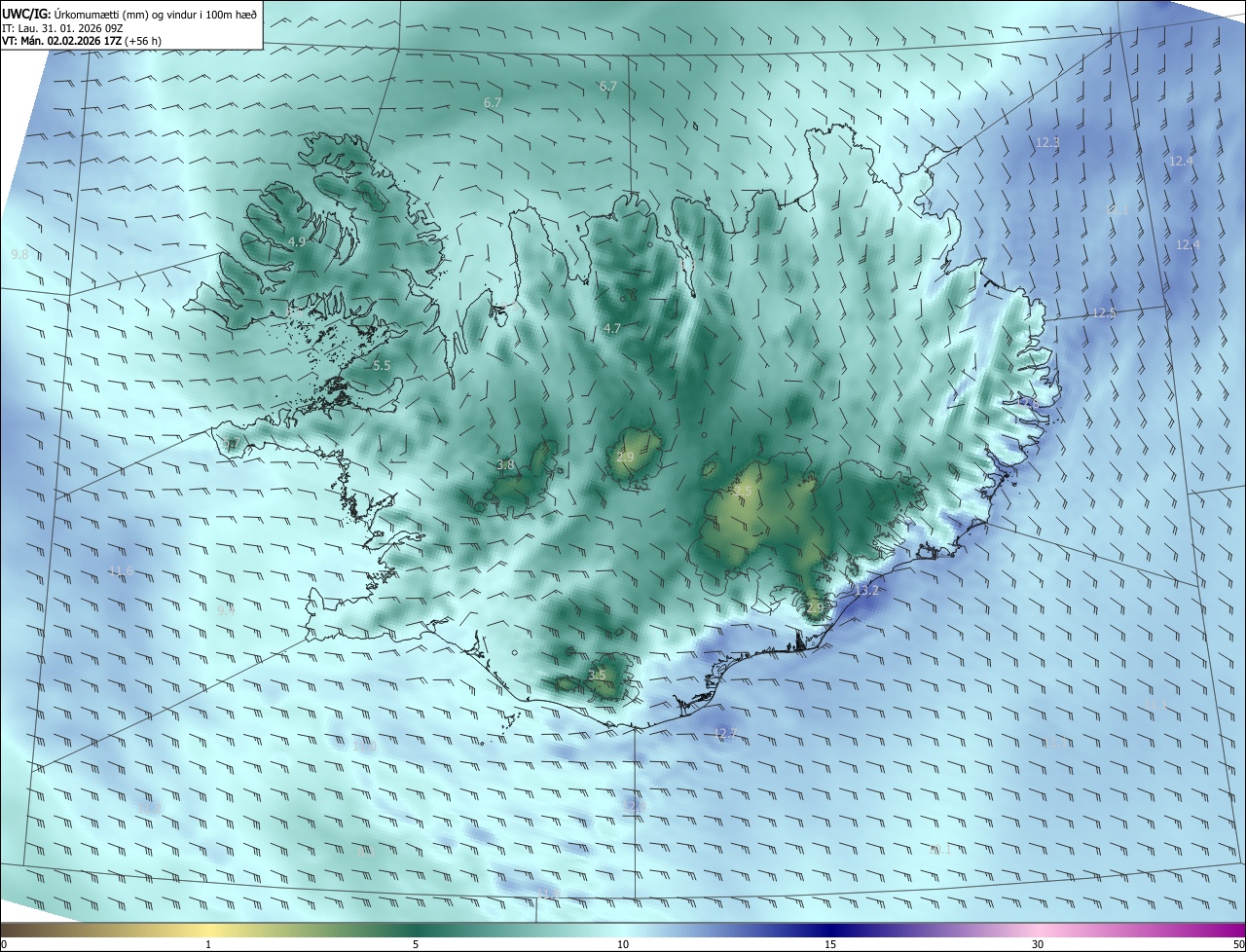The image size is (1246, 952).
Task: Click the 12.5 value east of Iceland
Action: pos(1104,313)
